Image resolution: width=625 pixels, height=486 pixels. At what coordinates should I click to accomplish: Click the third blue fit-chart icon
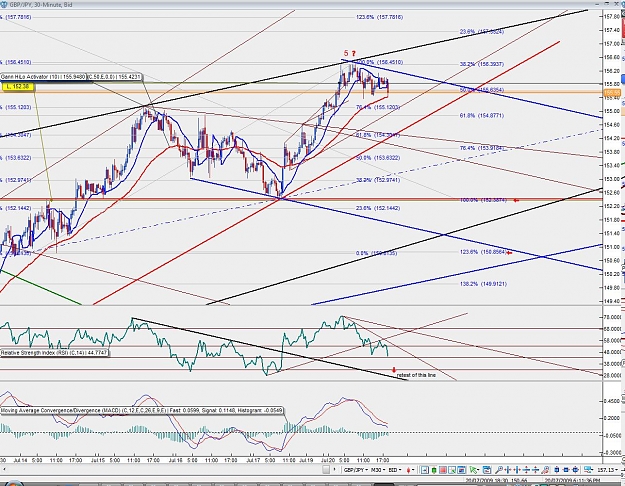point(576,470)
